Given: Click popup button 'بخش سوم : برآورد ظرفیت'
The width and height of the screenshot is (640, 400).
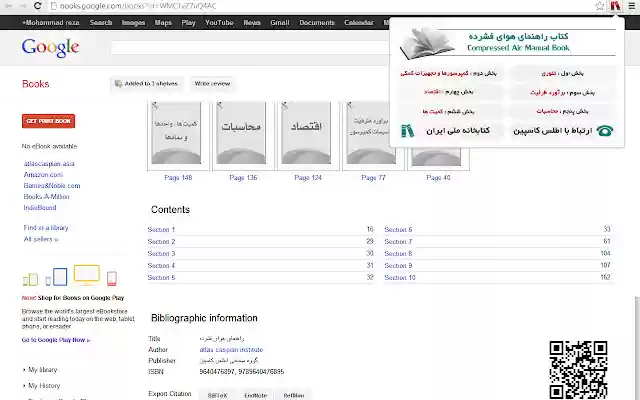Looking at the screenshot, I should coord(562,92).
